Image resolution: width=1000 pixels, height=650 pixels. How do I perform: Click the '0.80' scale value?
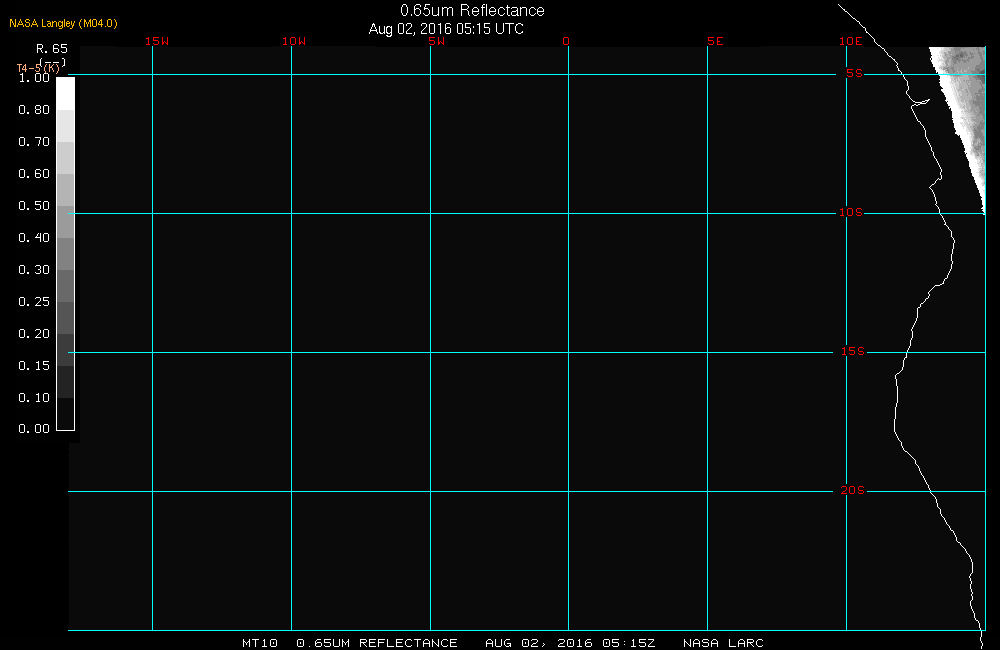pos(34,110)
